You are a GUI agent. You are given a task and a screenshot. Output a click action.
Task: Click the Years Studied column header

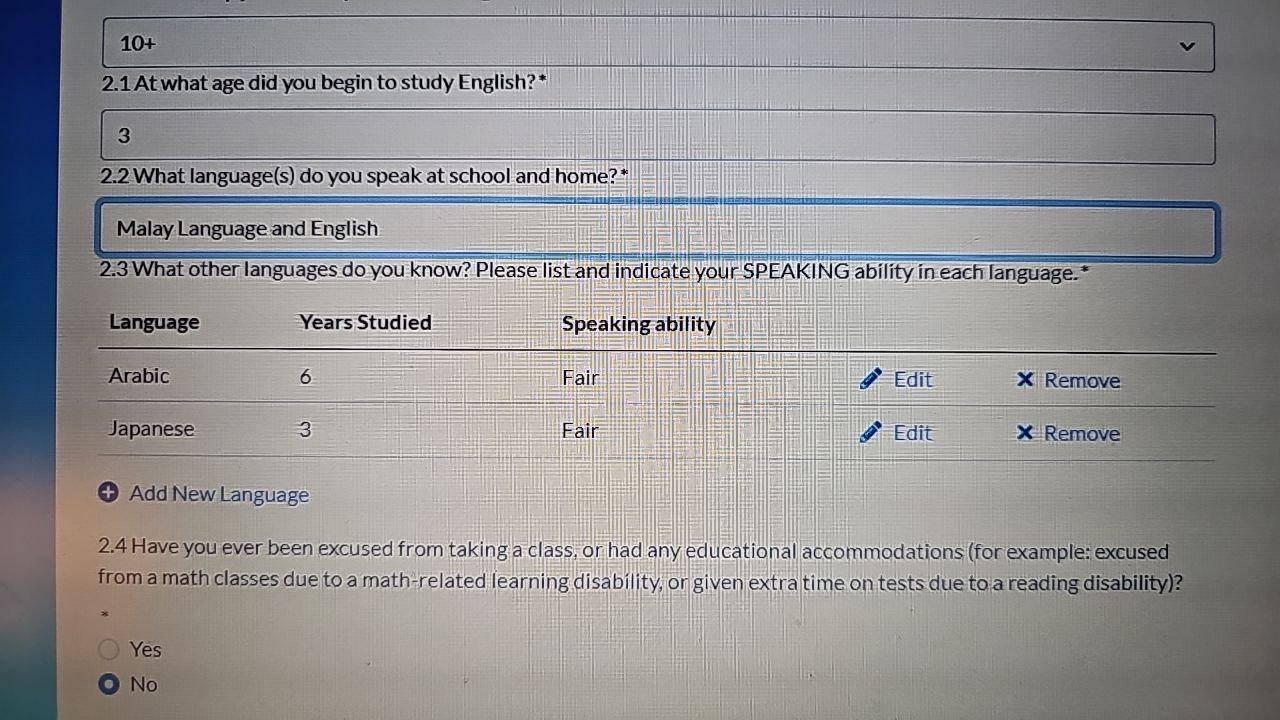(365, 322)
